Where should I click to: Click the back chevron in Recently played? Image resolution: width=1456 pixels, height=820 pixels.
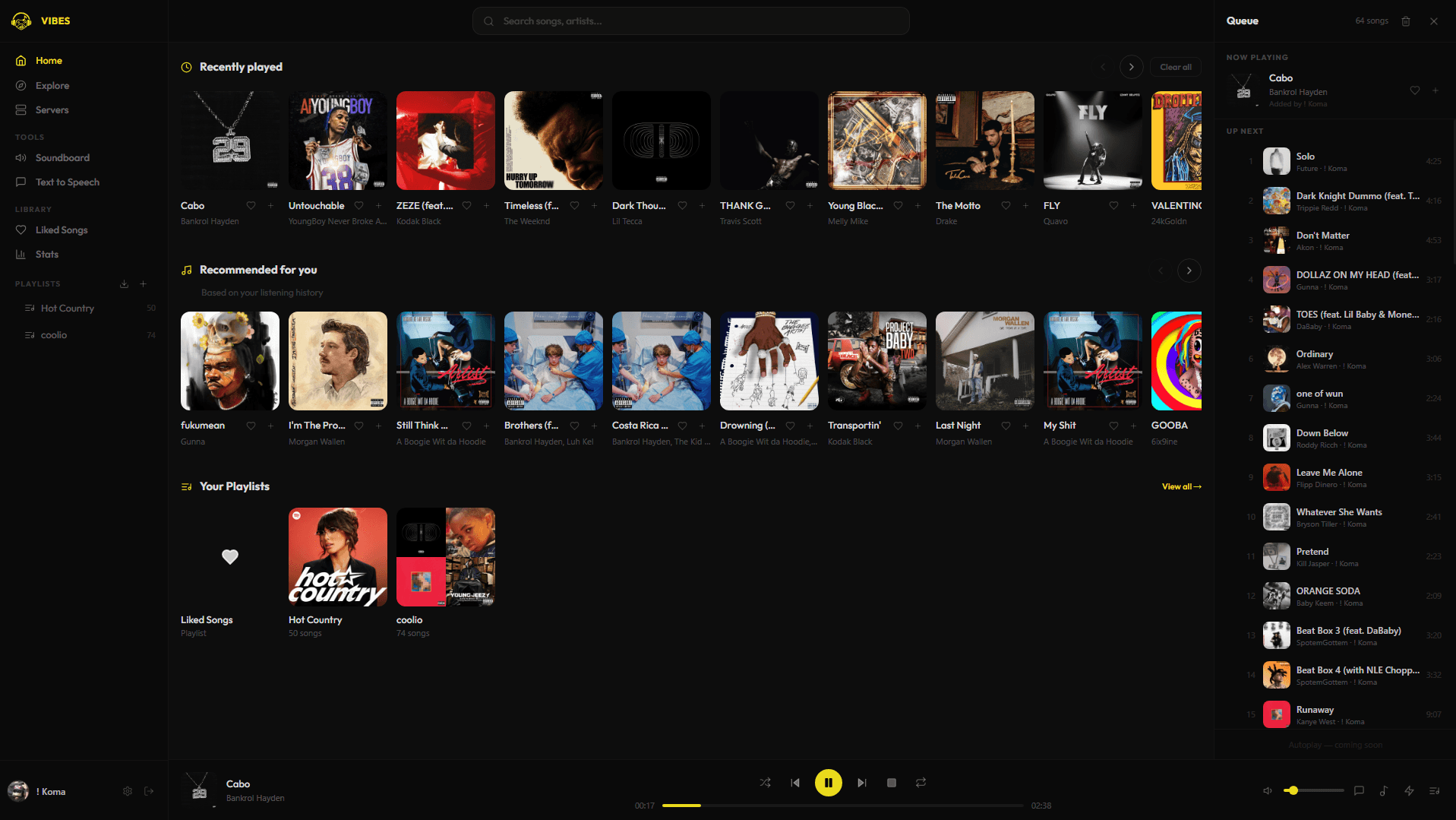click(1103, 67)
